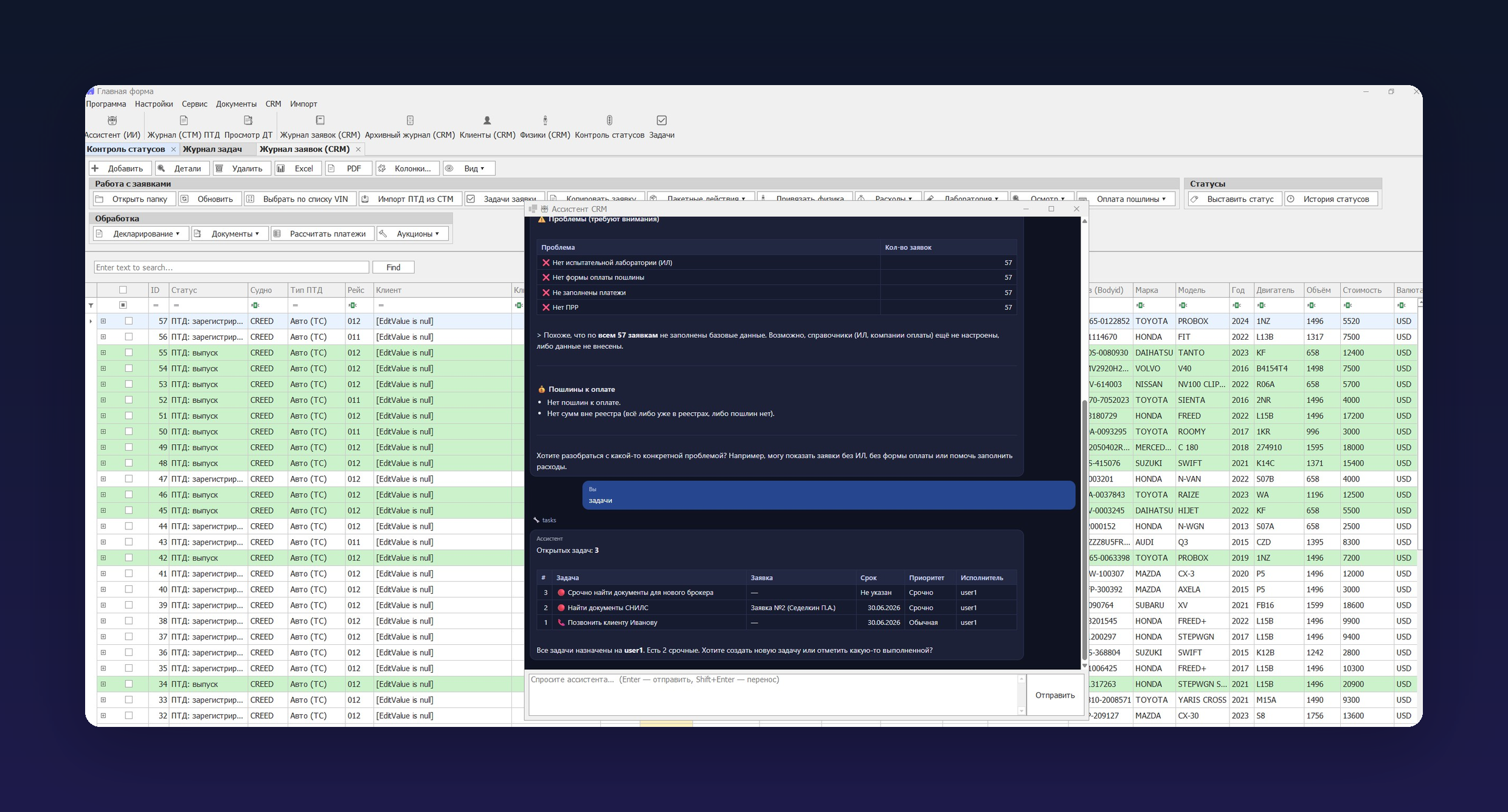The height and width of the screenshot is (812, 1508).
Task: Open the Сервис menu
Action: (x=195, y=104)
